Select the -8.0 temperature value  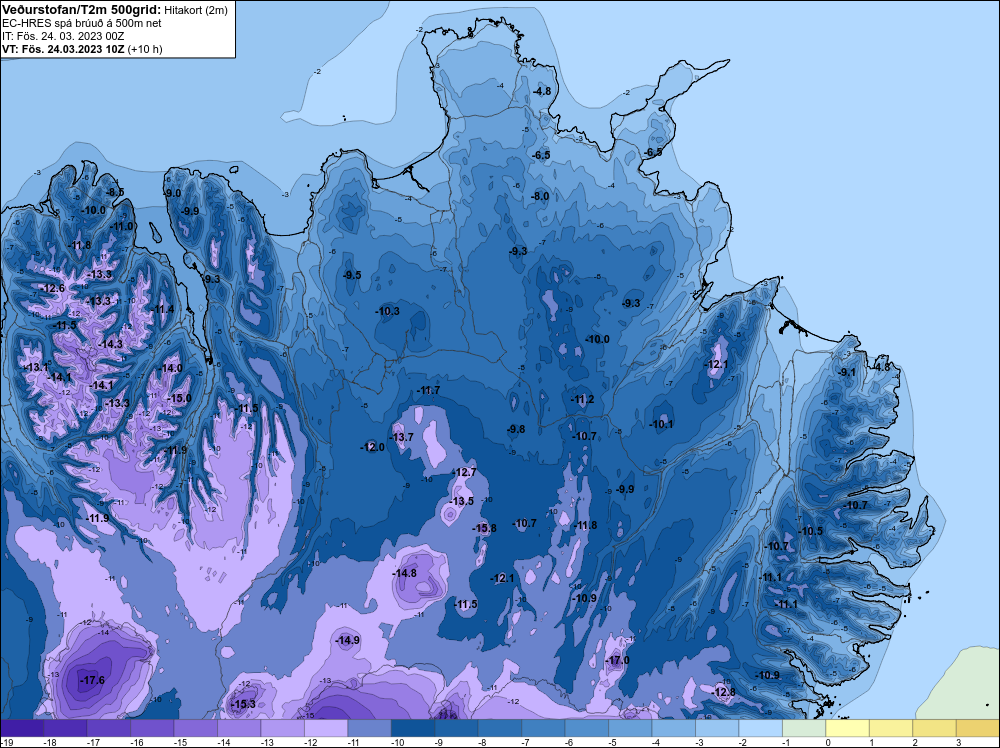(540, 196)
